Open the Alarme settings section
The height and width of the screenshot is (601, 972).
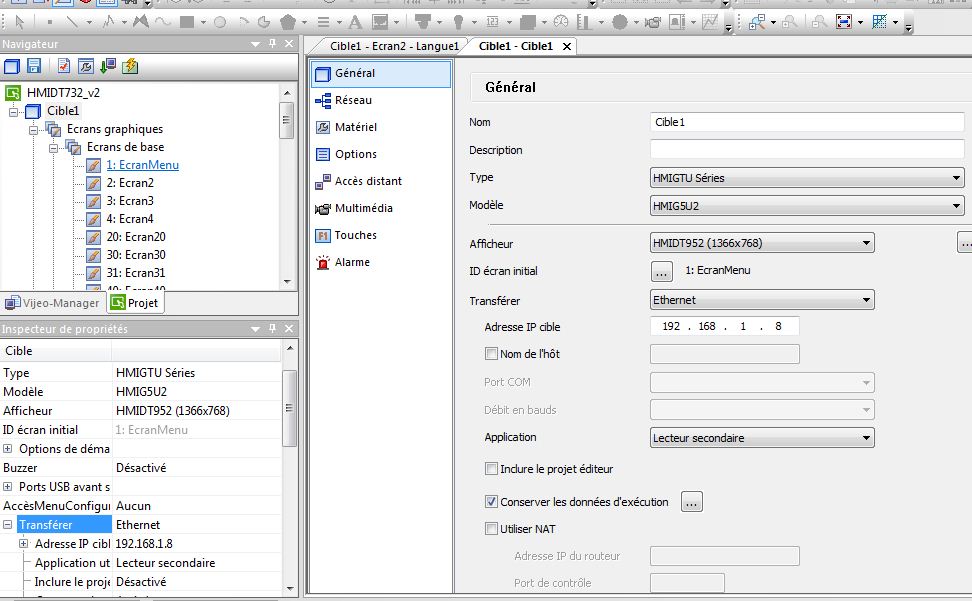(x=352, y=262)
